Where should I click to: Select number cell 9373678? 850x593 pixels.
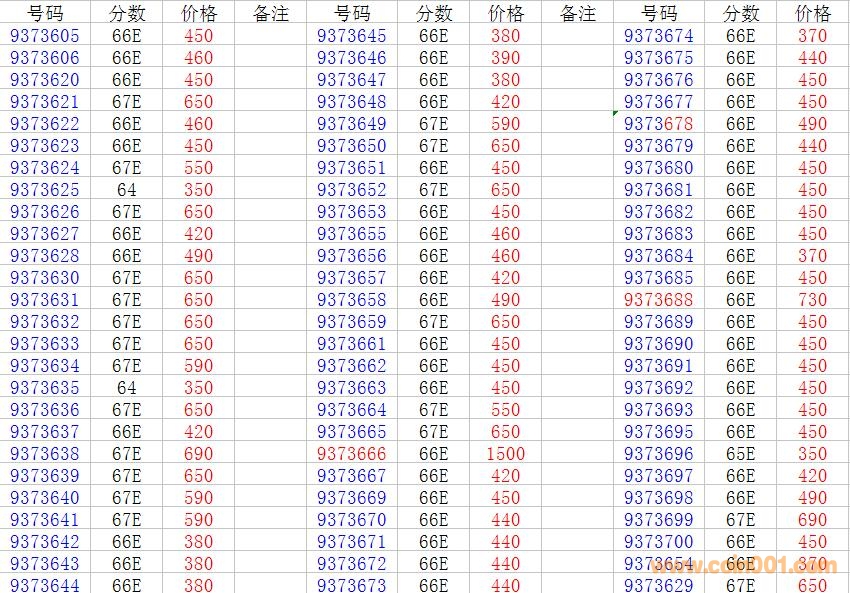tap(658, 124)
